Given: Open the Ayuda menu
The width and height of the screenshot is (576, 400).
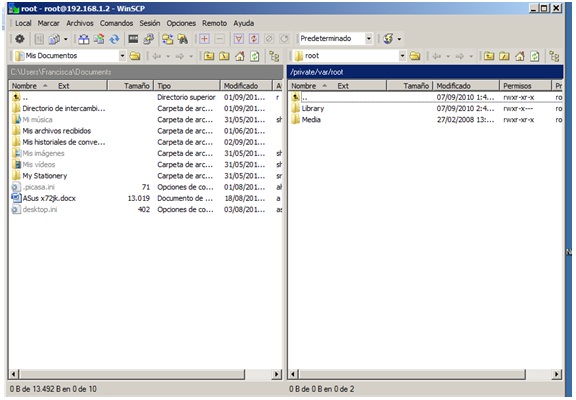Looking at the screenshot, I should pyautogui.click(x=244, y=23).
